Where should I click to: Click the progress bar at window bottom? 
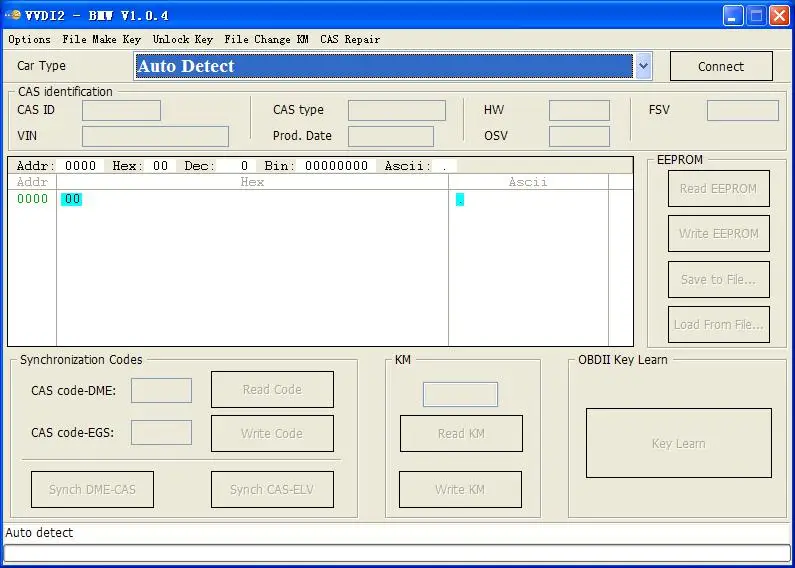pos(397,553)
